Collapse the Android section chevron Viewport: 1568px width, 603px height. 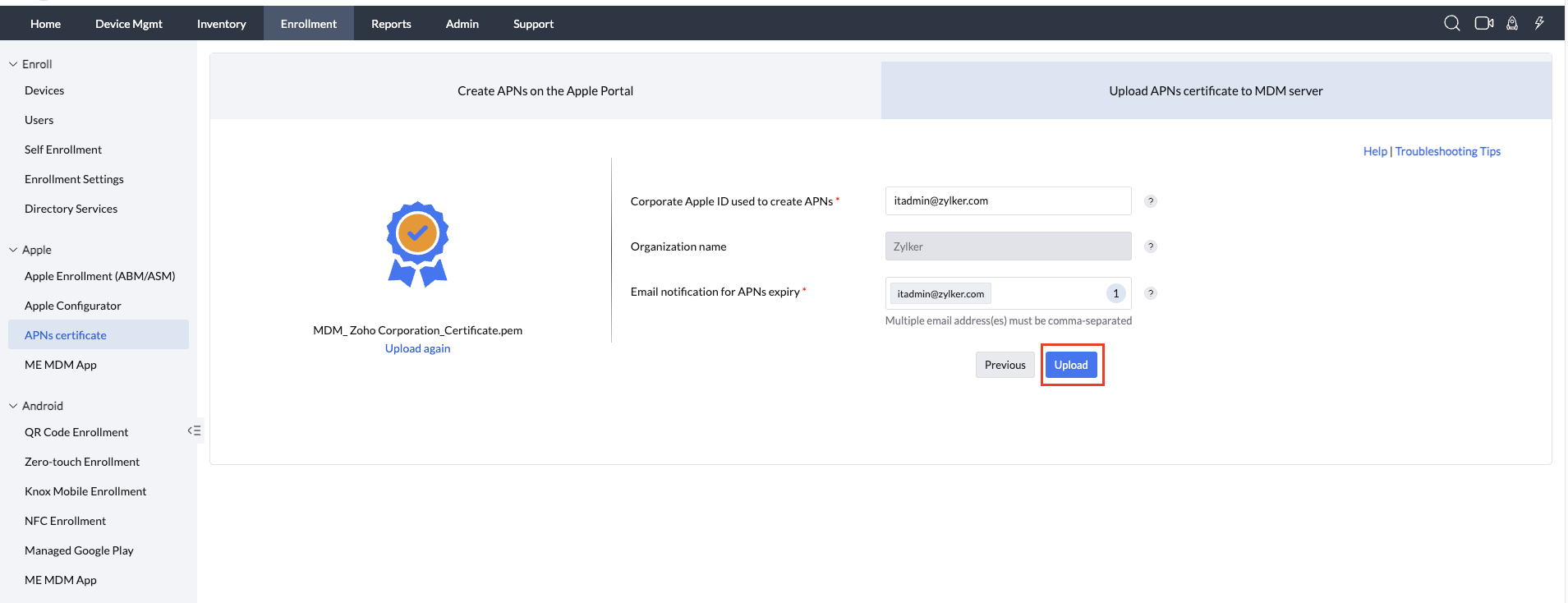(x=13, y=406)
